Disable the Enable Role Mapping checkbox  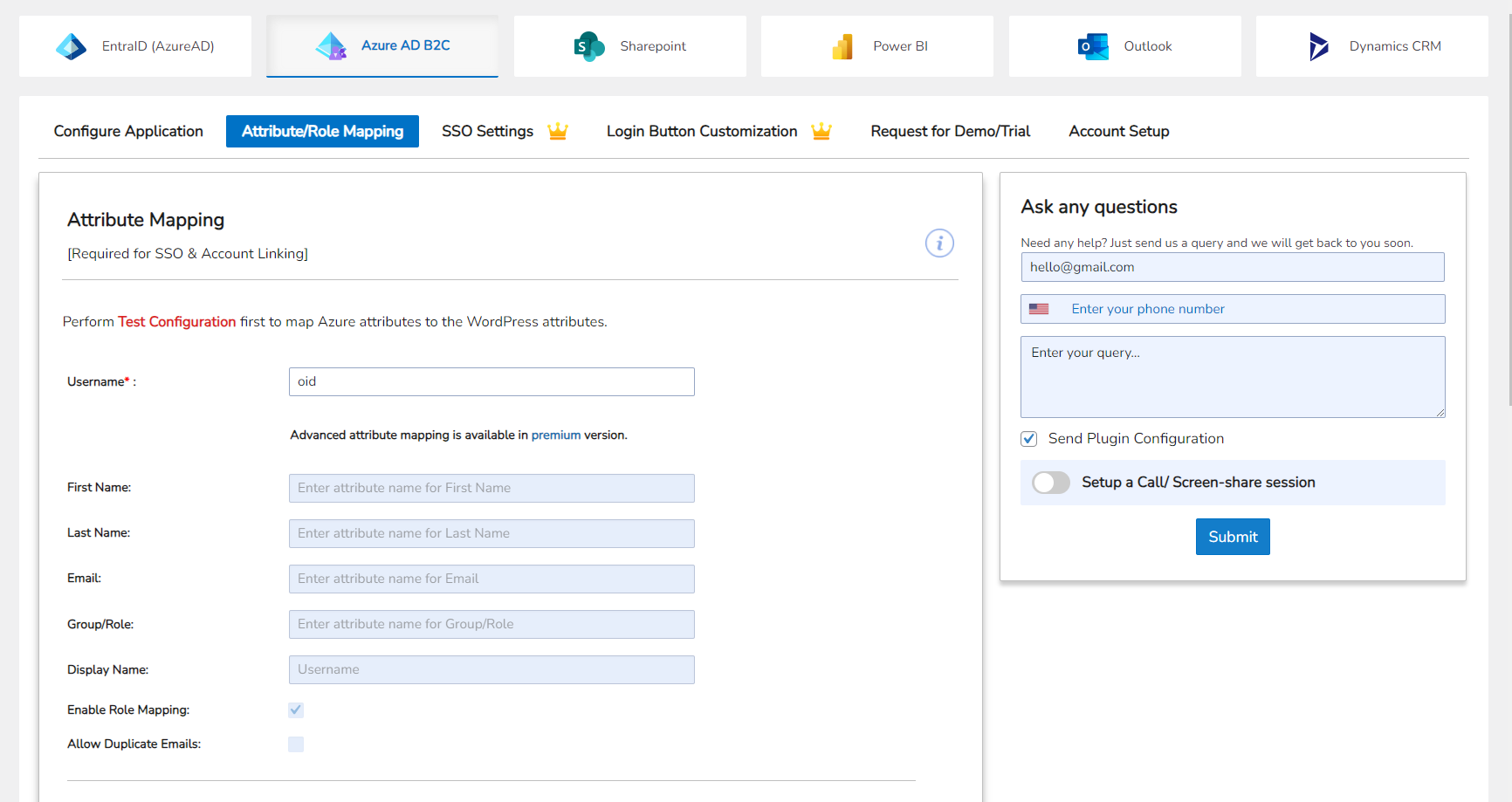[296, 709]
